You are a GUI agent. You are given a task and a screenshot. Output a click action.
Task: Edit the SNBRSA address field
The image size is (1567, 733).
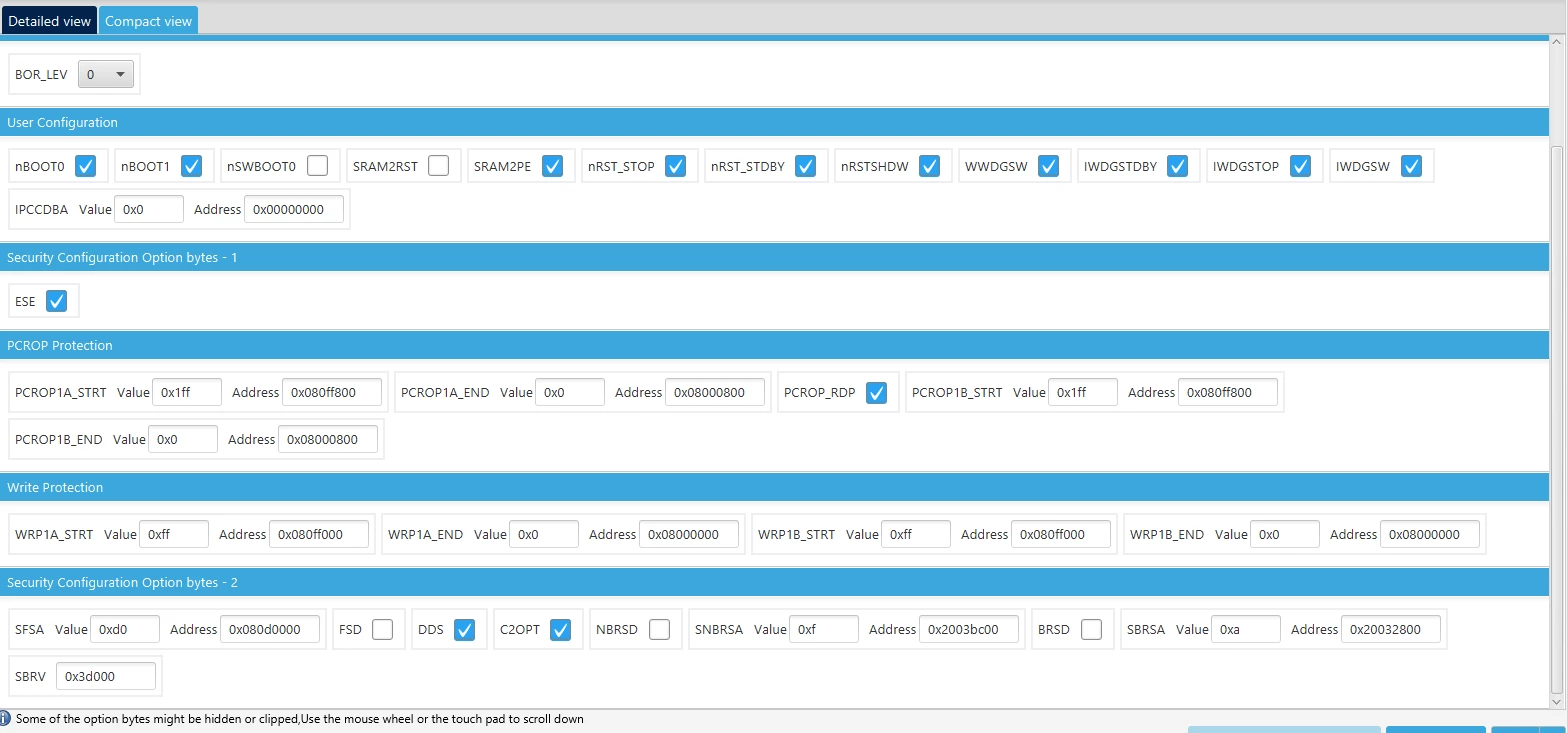tap(969, 629)
